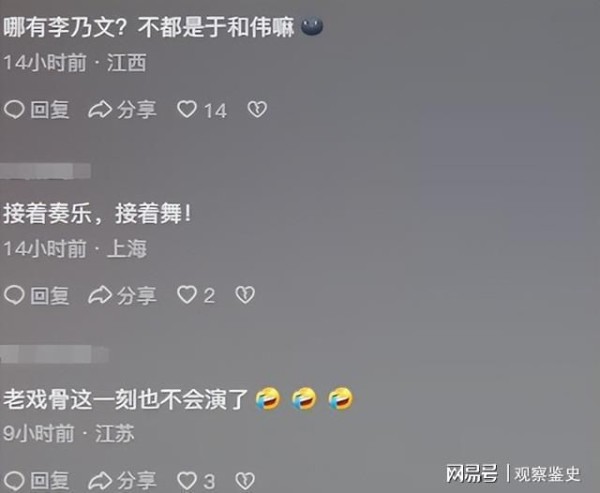Click broken heart on Shanghai comment
Screen dimensions: 600x493
[245, 295]
